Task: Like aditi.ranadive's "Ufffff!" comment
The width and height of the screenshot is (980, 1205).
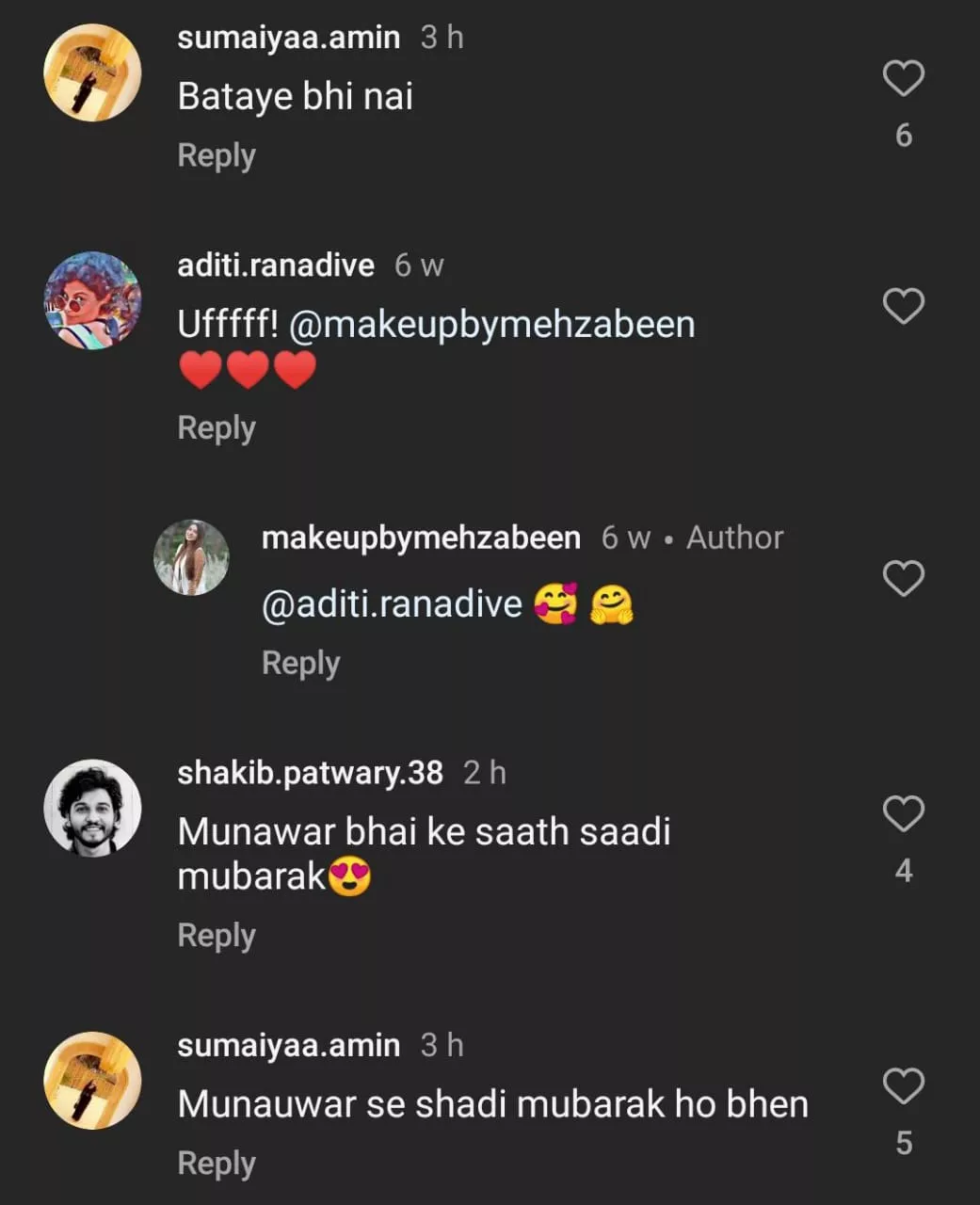Action: (x=903, y=307)
